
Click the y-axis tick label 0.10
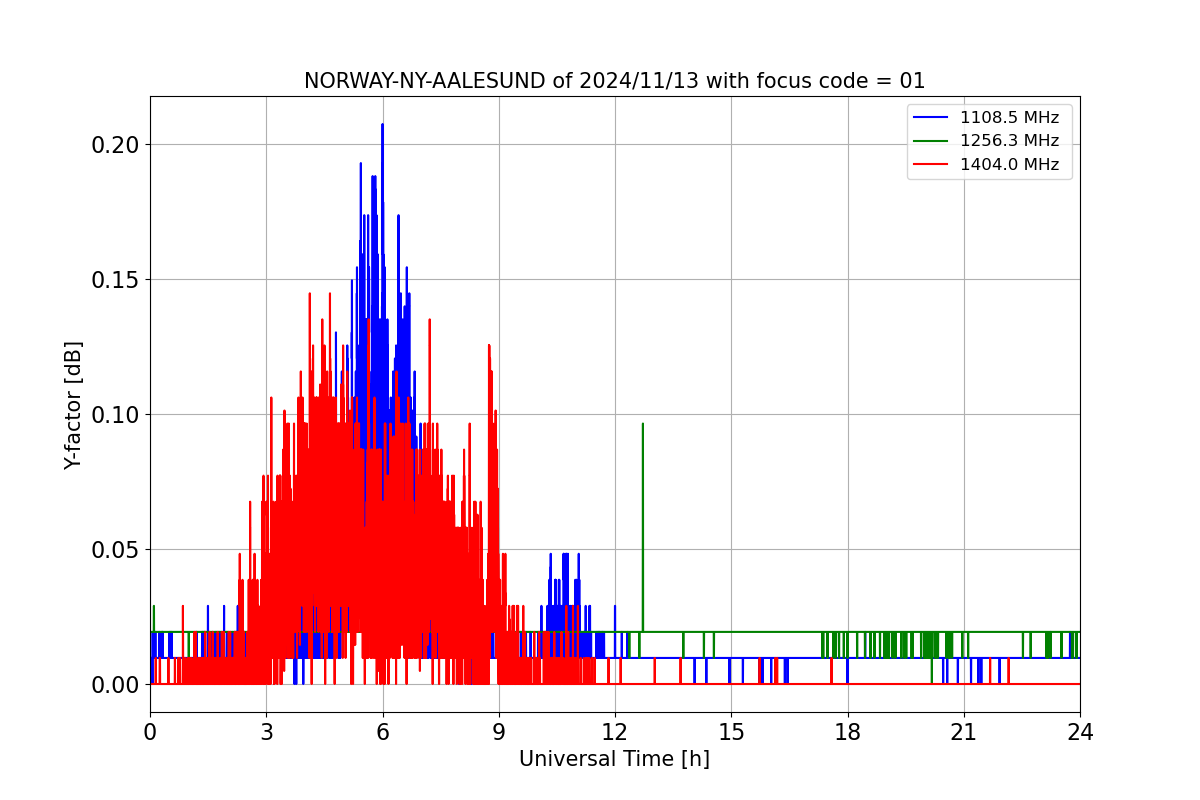click(115, 415)
